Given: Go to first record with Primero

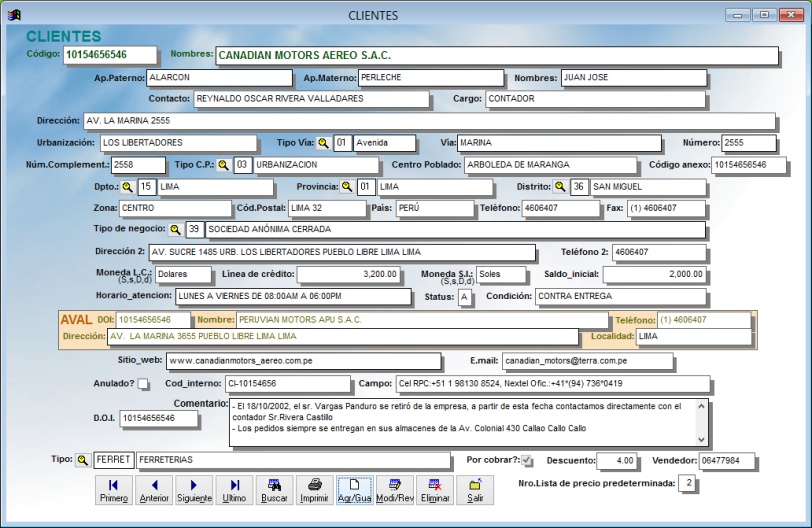Looking at the screenshot, I should pyautogui.click(x=114, y=490).
